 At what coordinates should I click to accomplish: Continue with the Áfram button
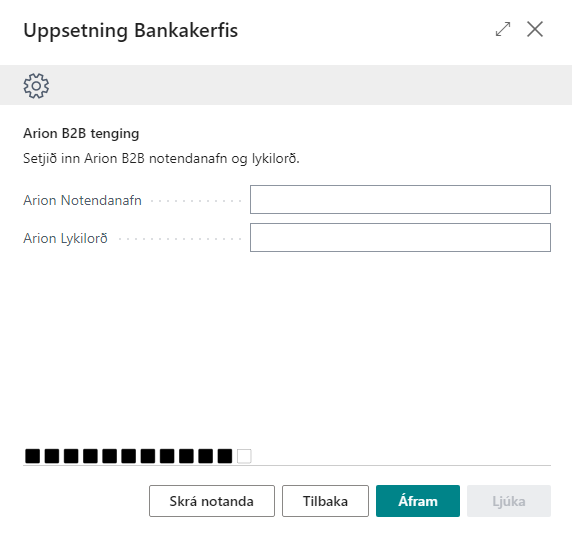click(x=418, y=501)
